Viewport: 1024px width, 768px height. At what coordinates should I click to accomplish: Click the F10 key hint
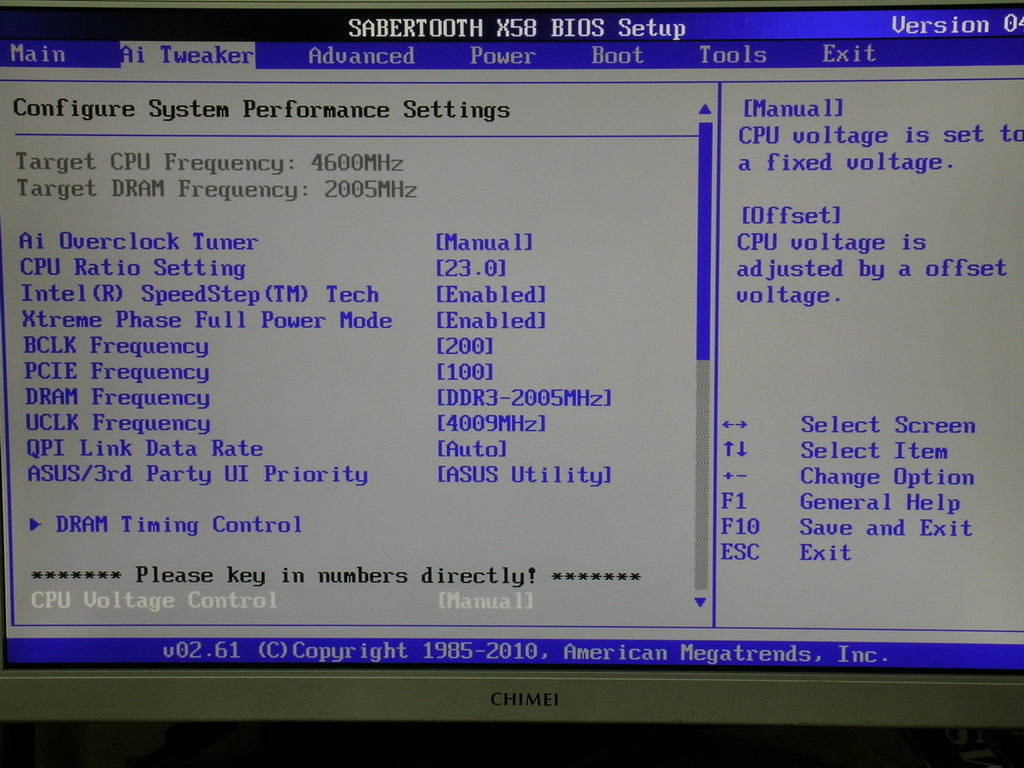point(740,526)
